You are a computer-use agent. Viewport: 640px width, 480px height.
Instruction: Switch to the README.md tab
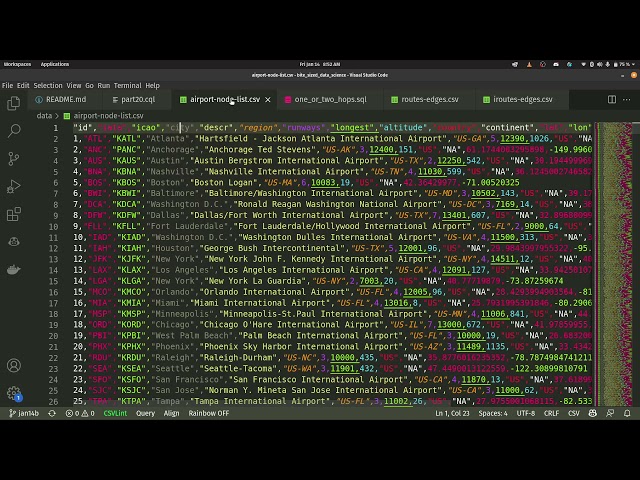click(x=66, y=100)
